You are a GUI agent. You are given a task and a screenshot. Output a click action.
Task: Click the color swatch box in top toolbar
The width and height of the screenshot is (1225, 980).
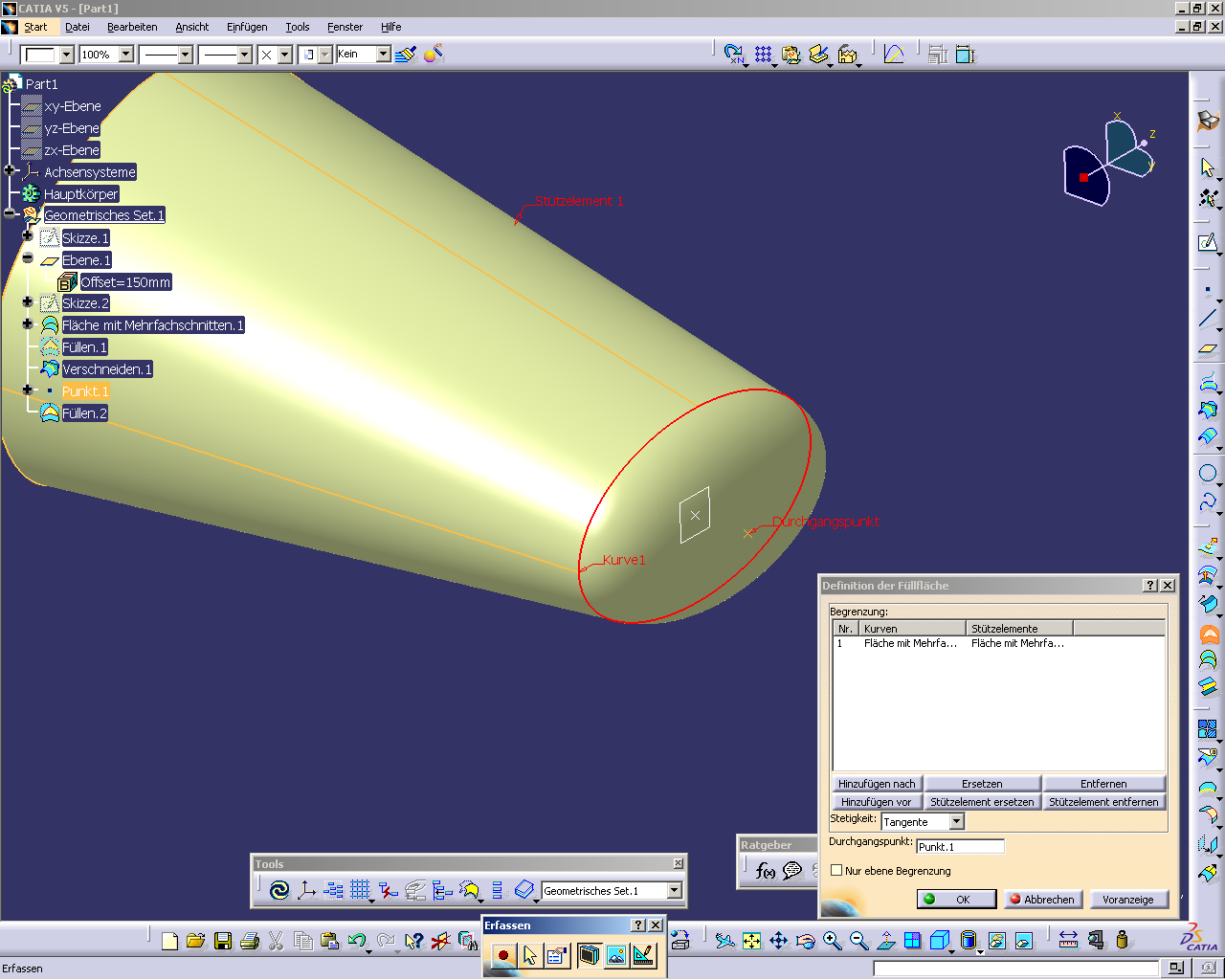pos(39,55)
